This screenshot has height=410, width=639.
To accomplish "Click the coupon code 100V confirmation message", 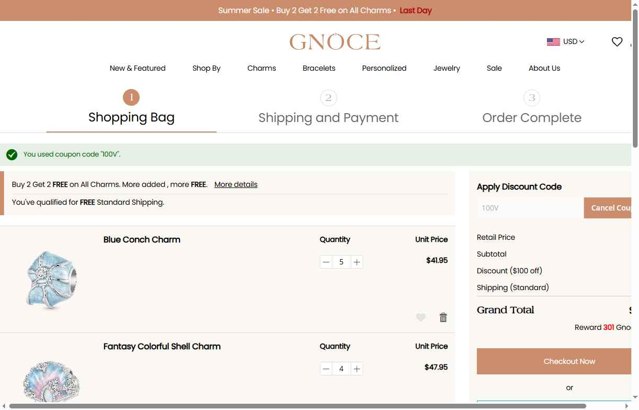I will point(72,154).
